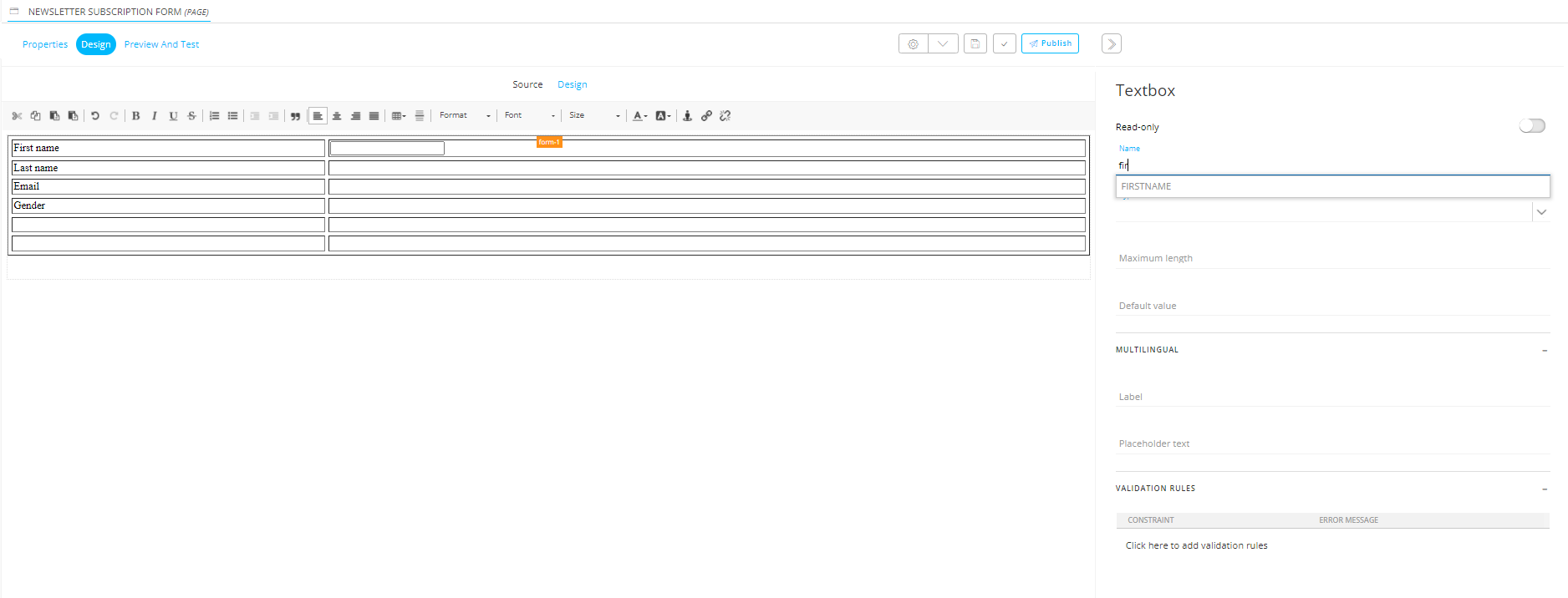Image resolution: width=1568 pixels, height=598 pixels.
Task: Open the Font dropdown
Action: pos(529,116)
